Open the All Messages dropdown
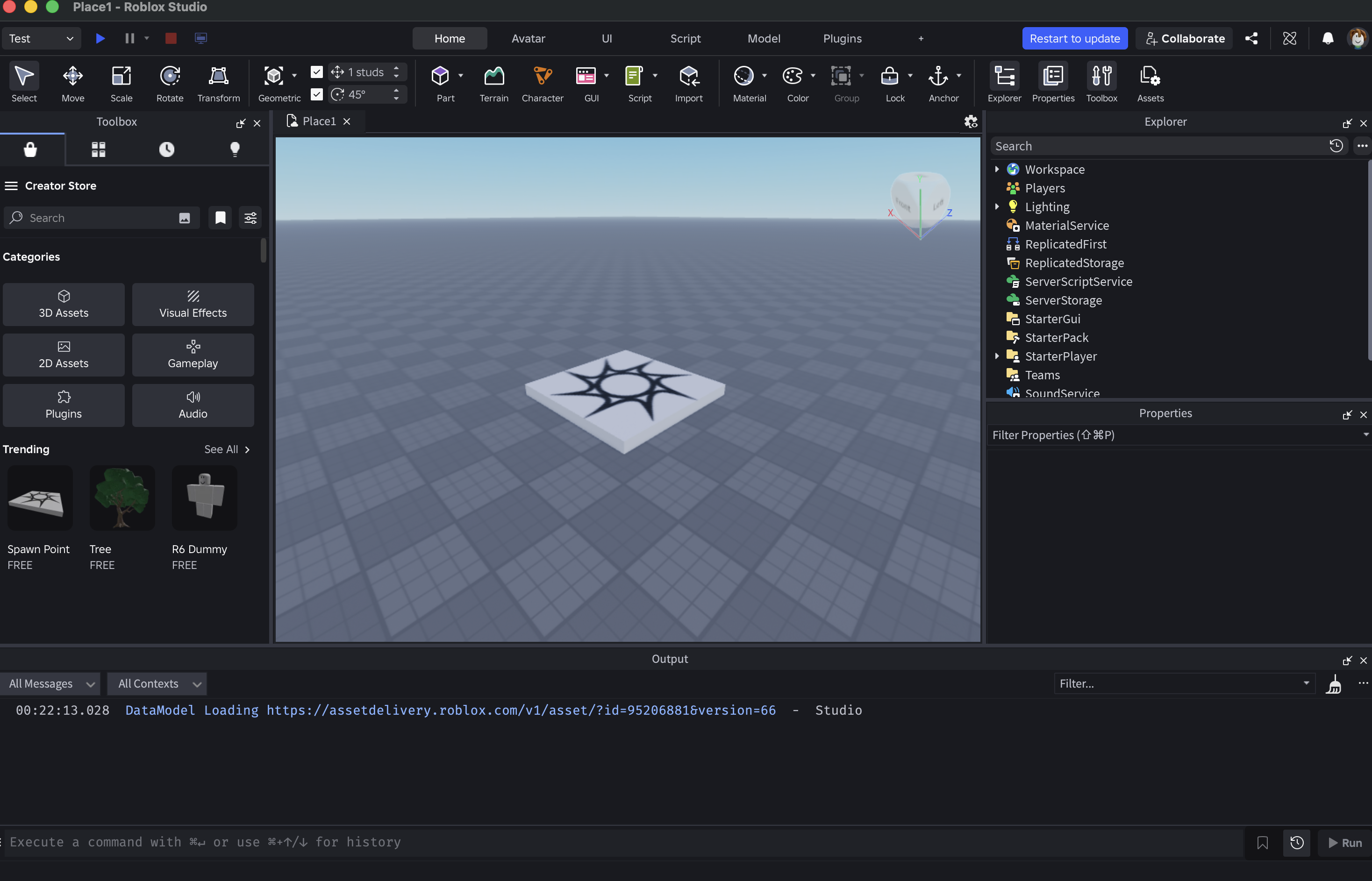 pyautogui.click(x=50, y=683)
